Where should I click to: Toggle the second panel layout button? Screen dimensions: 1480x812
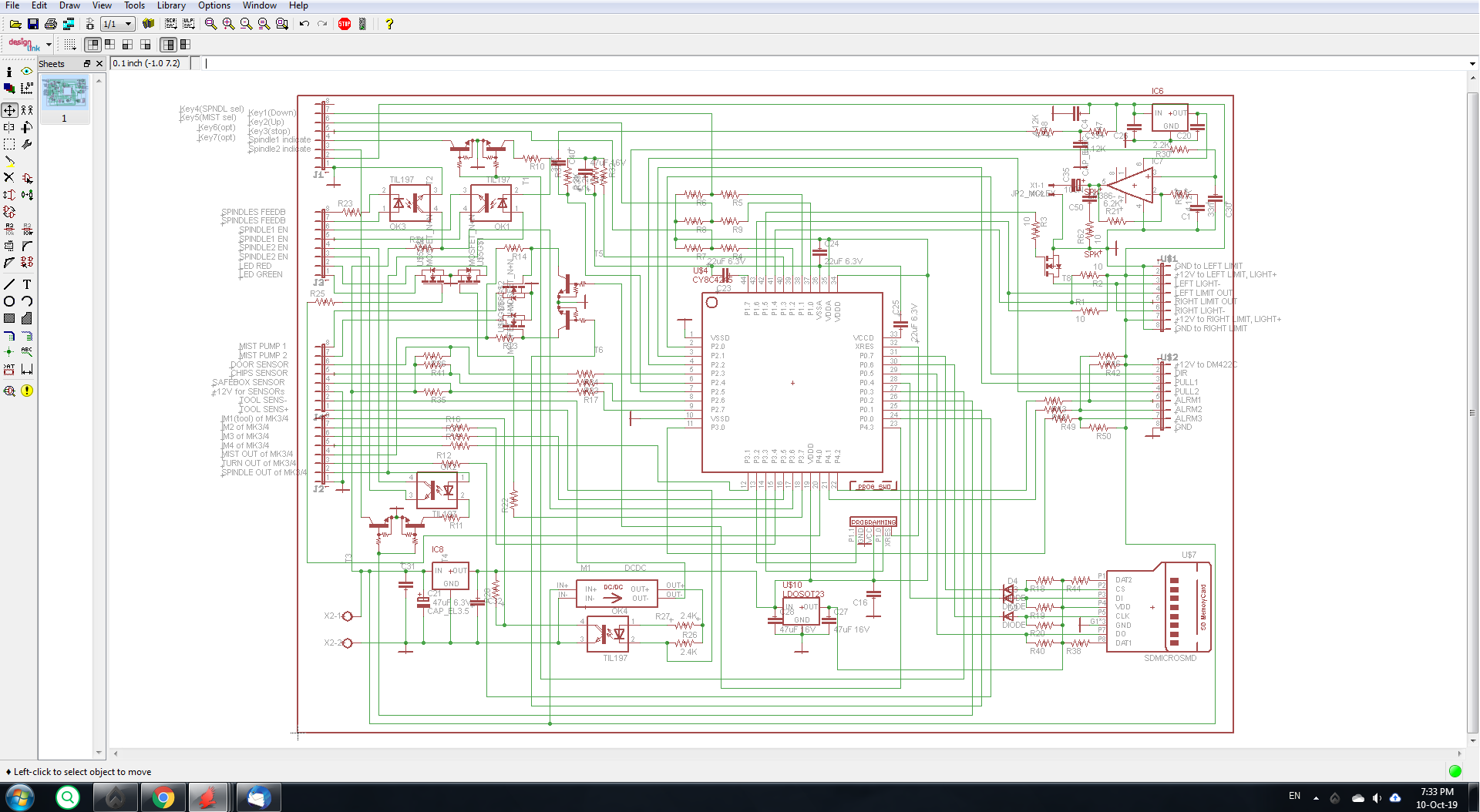tap(110, 45)
